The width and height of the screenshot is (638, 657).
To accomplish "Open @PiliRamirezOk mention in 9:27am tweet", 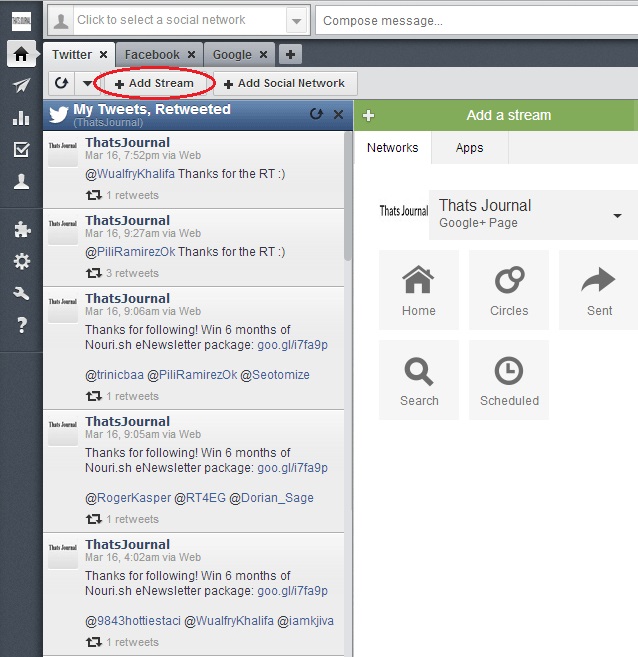I will click(130, 252).
